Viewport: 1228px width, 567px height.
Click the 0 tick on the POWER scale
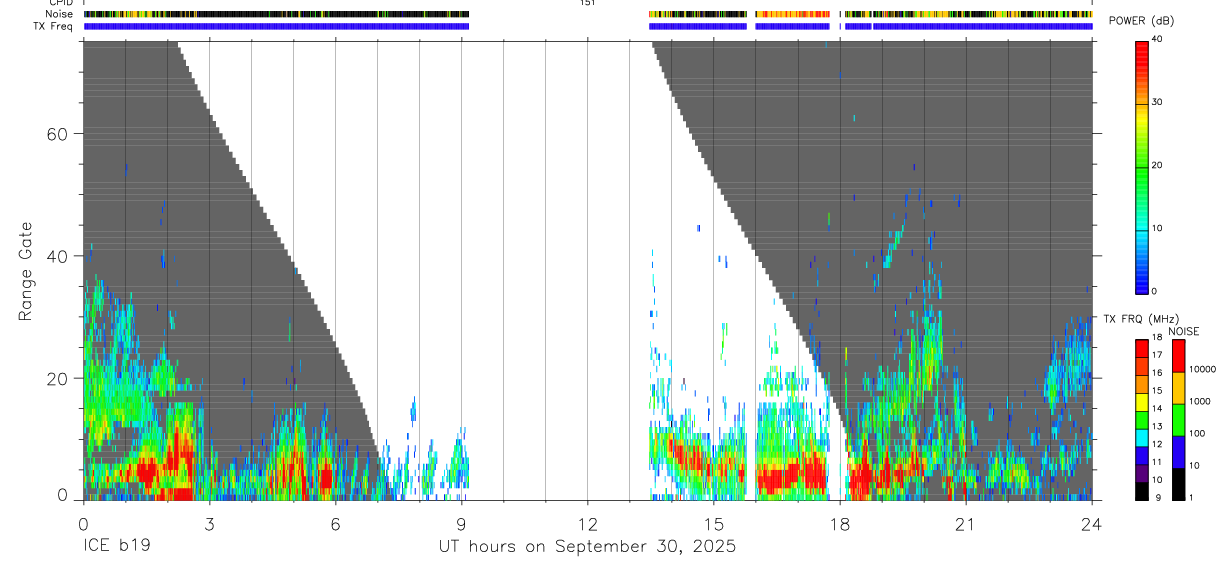(1154, 291)
